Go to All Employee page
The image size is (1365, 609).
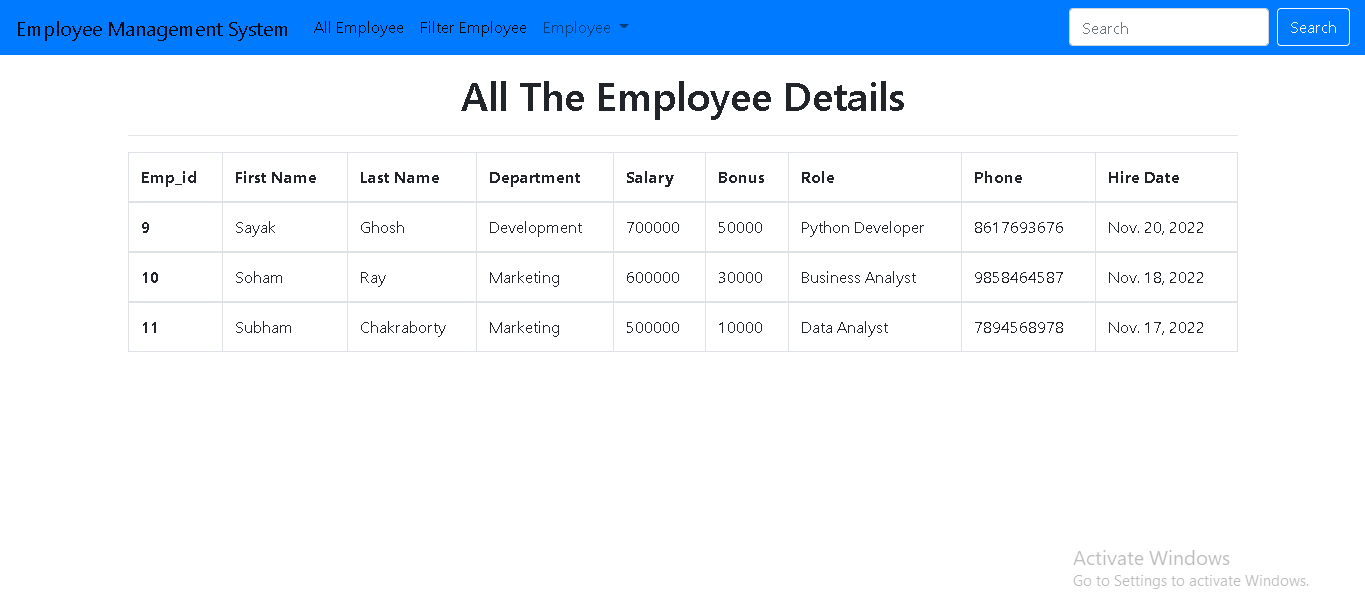pyautogui.click(x=359, y=28)
